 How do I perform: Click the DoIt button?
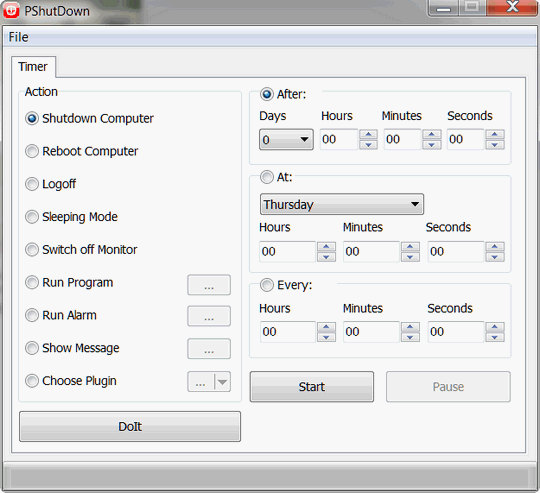130,427
